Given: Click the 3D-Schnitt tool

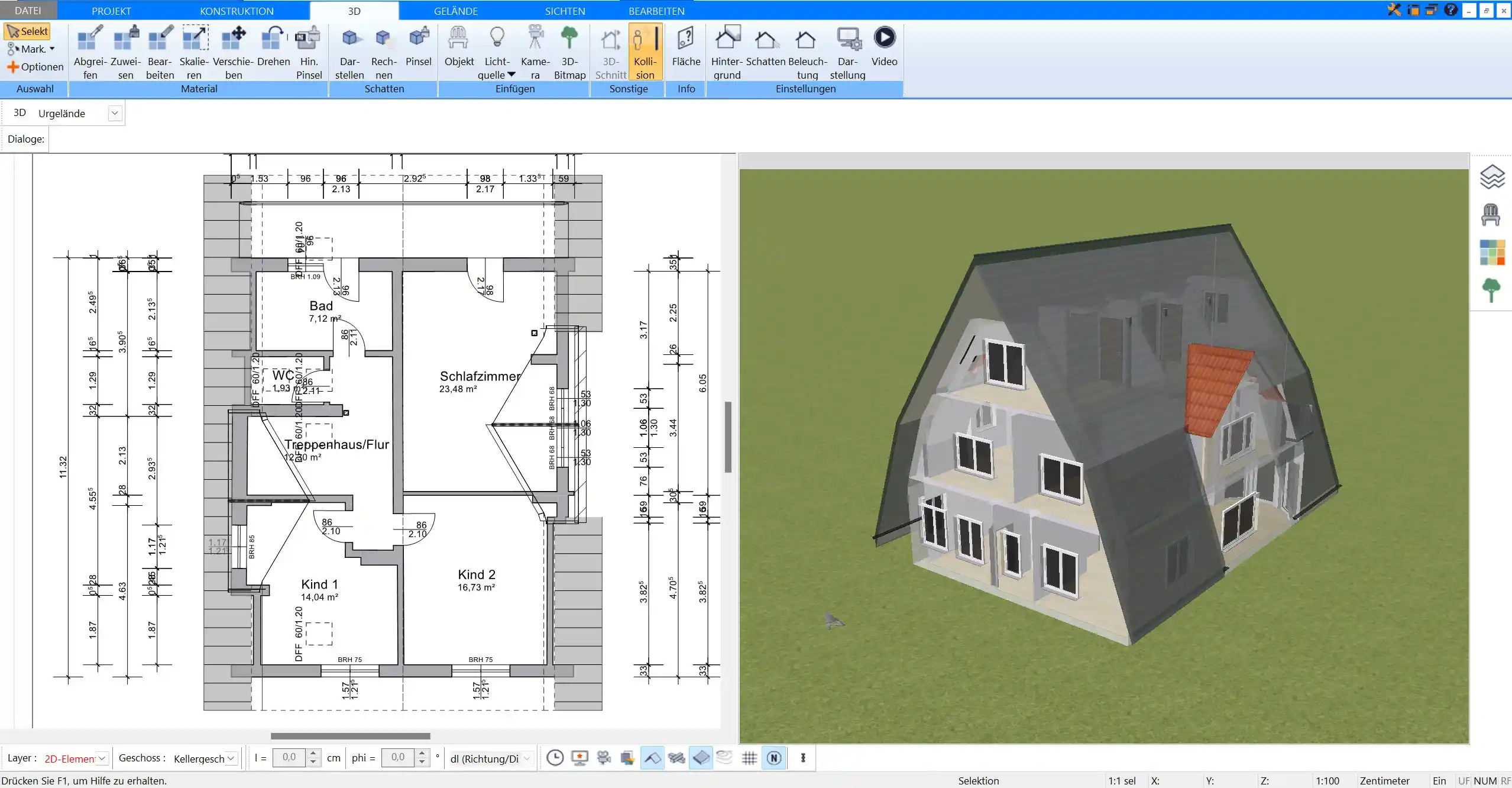Looking at the screenshot, I should click(611, 52).
